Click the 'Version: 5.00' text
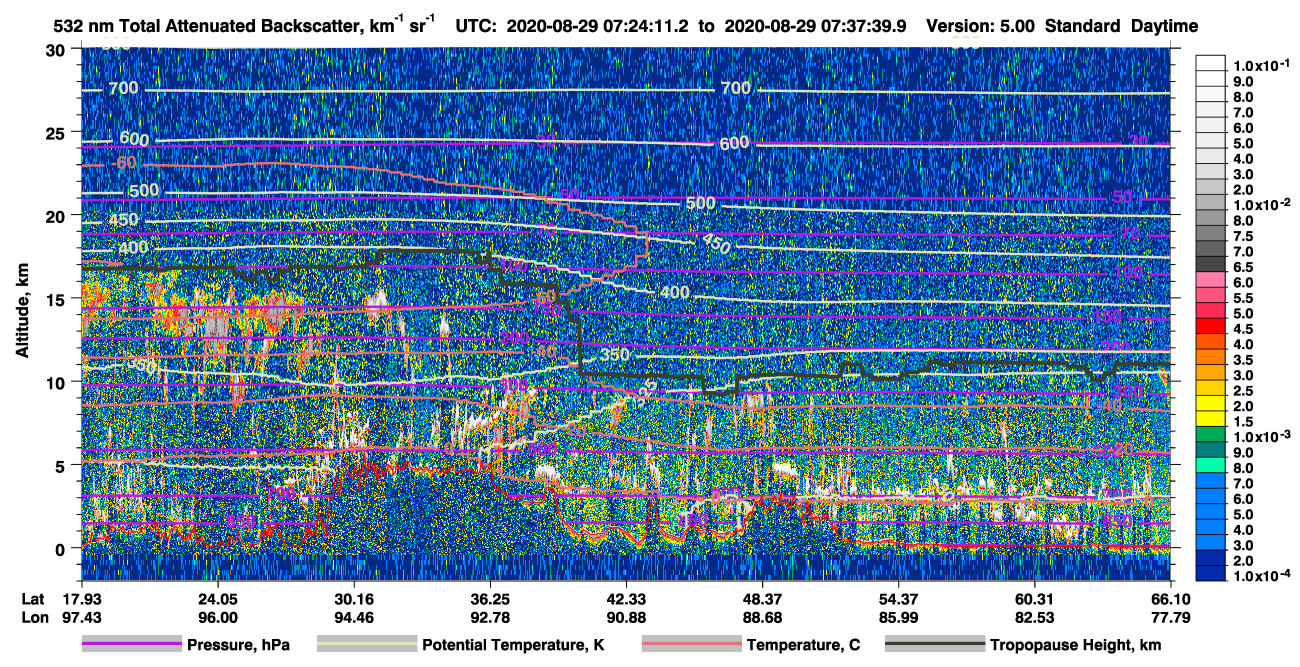 pyautogui.click(x=980, y=26)
